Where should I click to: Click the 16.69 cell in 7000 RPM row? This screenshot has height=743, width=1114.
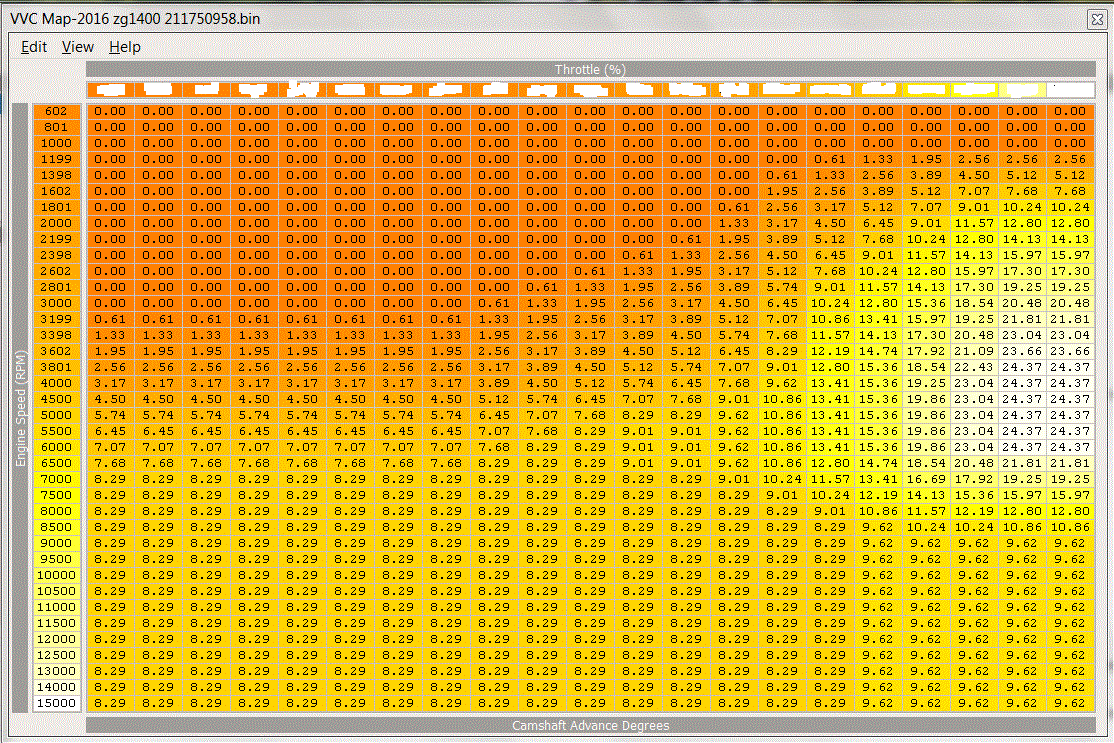(x=926, y=479)
